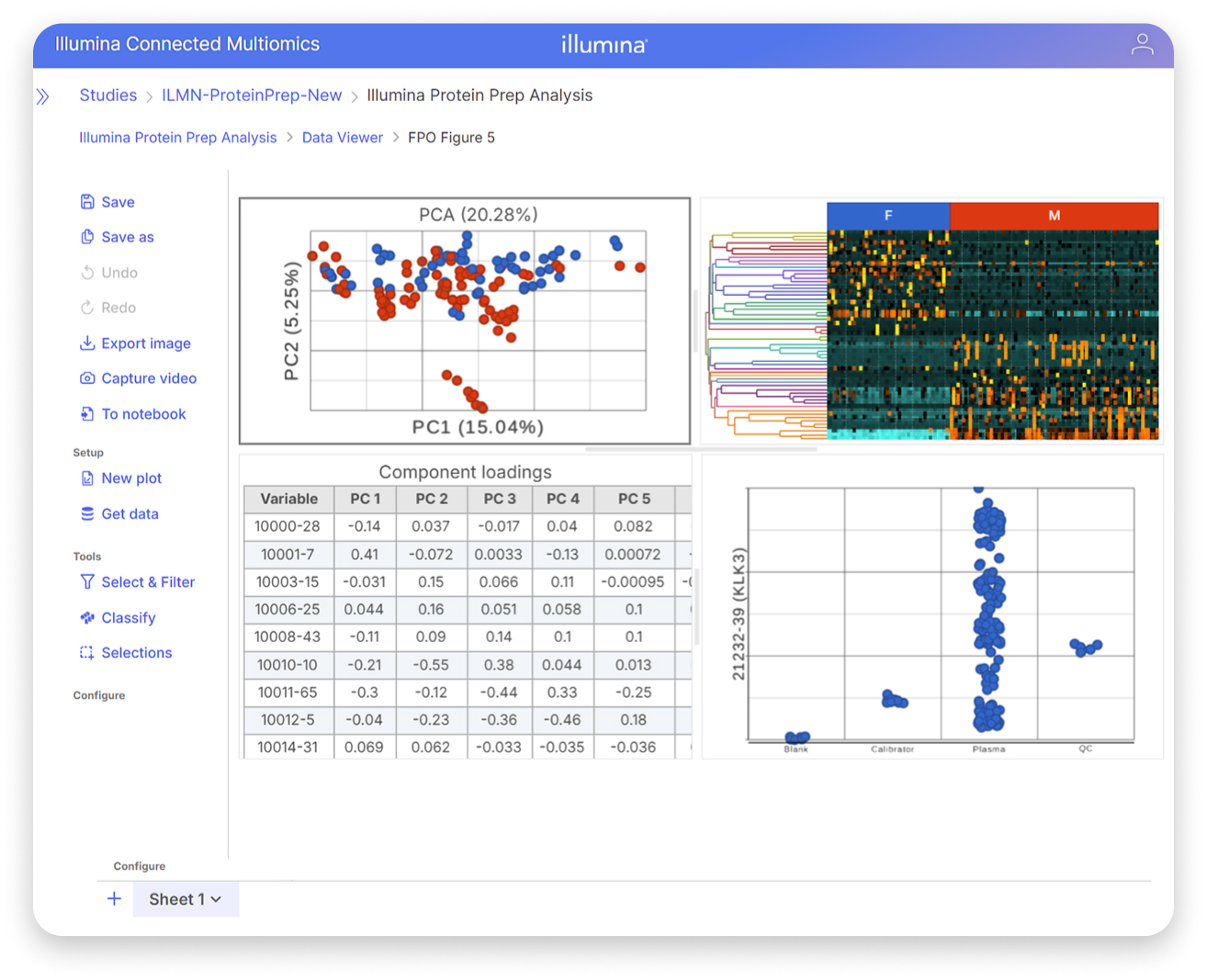The height and width of the screenshot is (980, 1207).
Task: Click the Capture video camera icon
Action: pos(87,378)
